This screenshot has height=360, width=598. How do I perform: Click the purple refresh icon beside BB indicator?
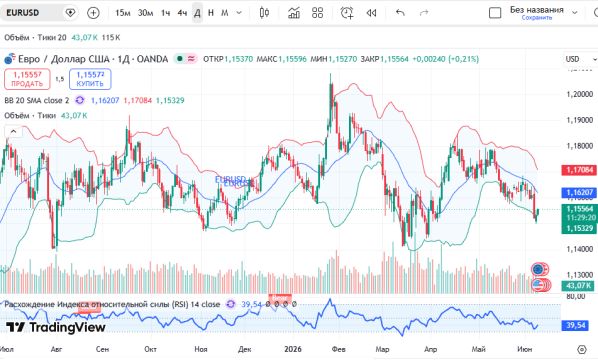pyautogui.click(x=80, y=100)
